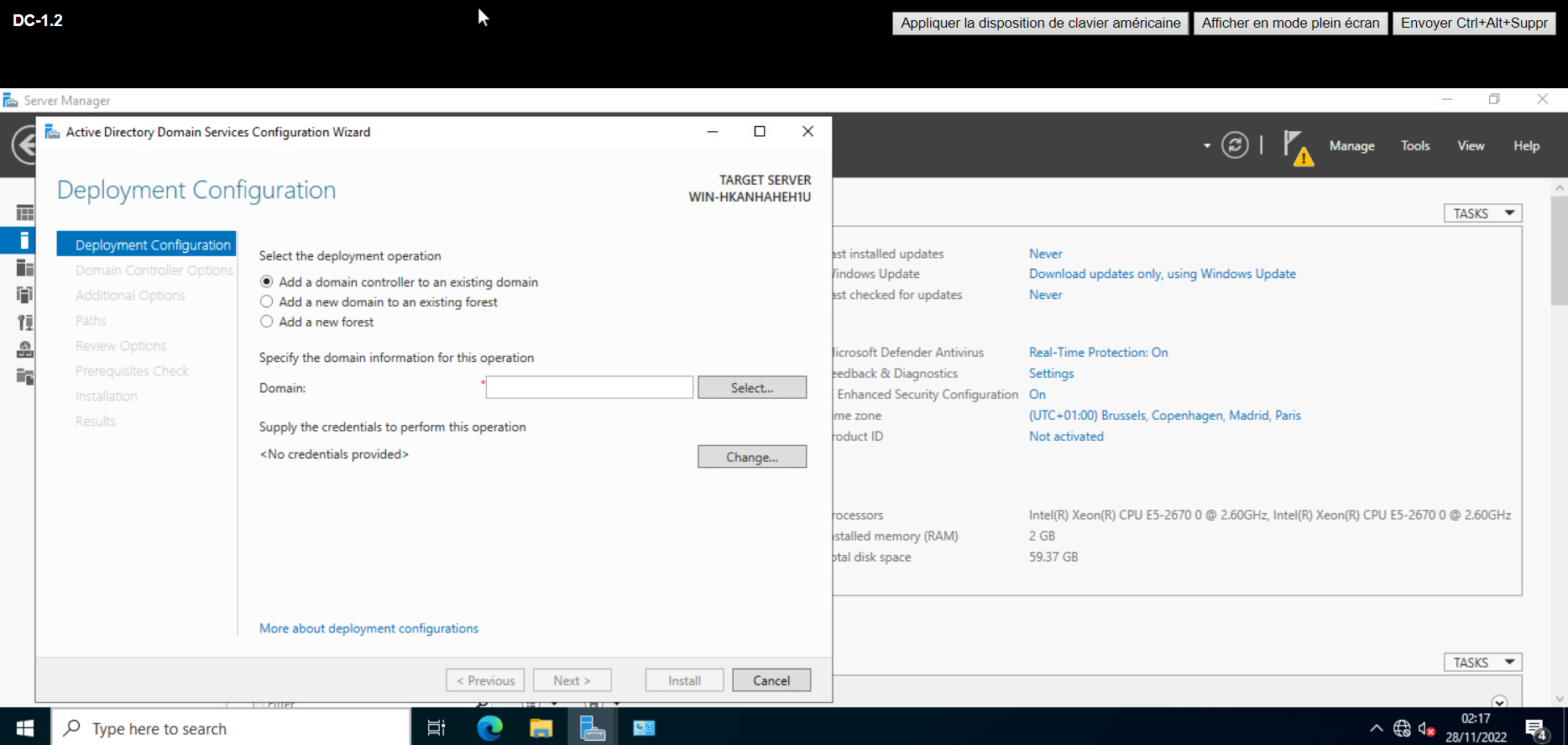
Task: Expand upper TASKS dropdown in properties panel
Action: (x=1482, y=213)
